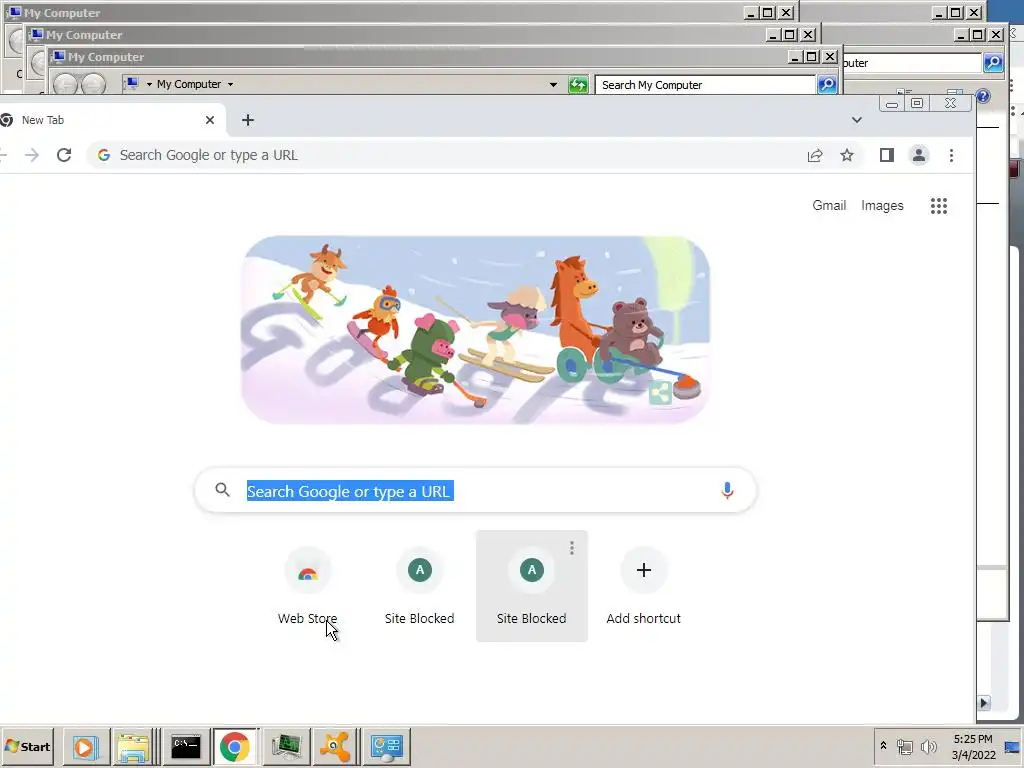Open Command Prompt from taskbar

[185, 746]
